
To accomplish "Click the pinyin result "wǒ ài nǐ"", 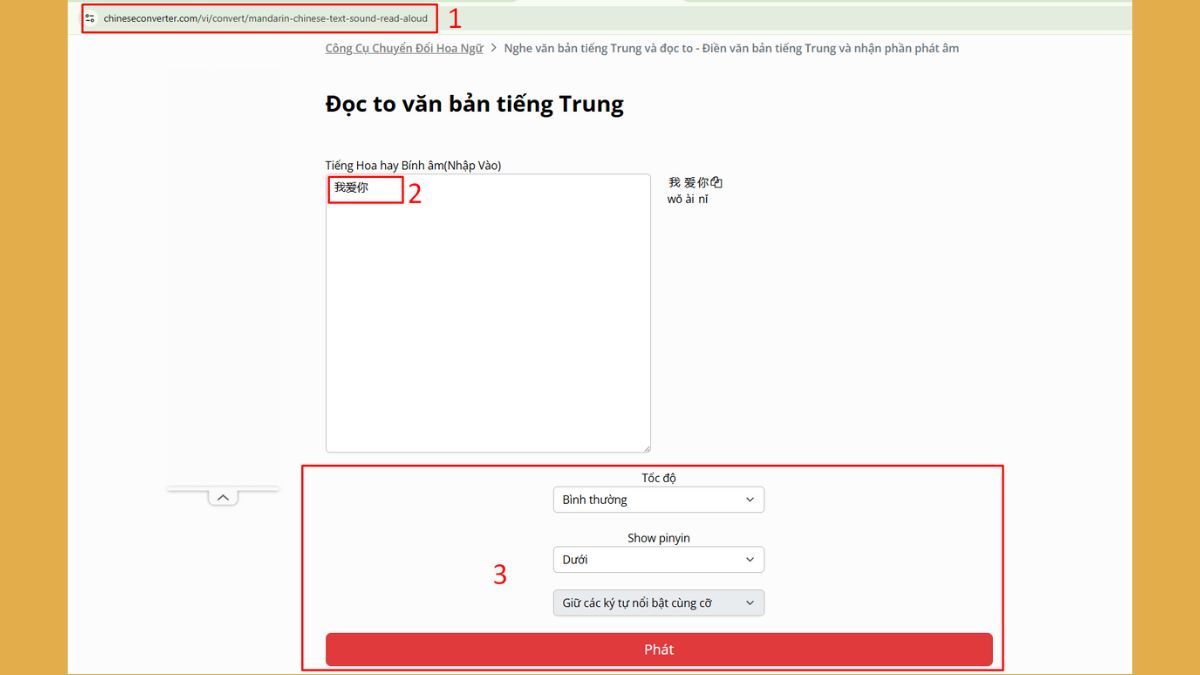I will tap(689, 198).
